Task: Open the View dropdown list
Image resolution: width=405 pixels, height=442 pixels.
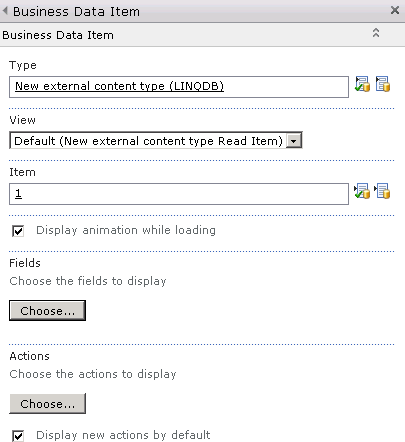Action: click(x=156, y=141)
